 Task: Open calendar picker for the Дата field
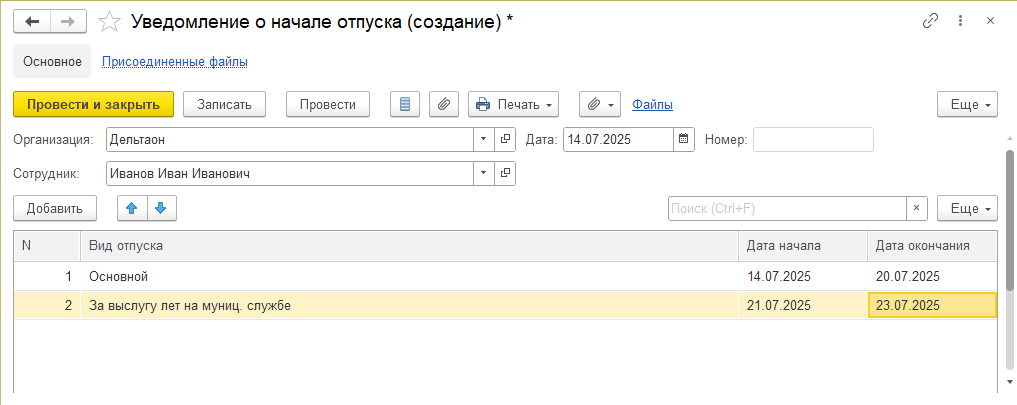pyautogui.click(x=684, y=139)
